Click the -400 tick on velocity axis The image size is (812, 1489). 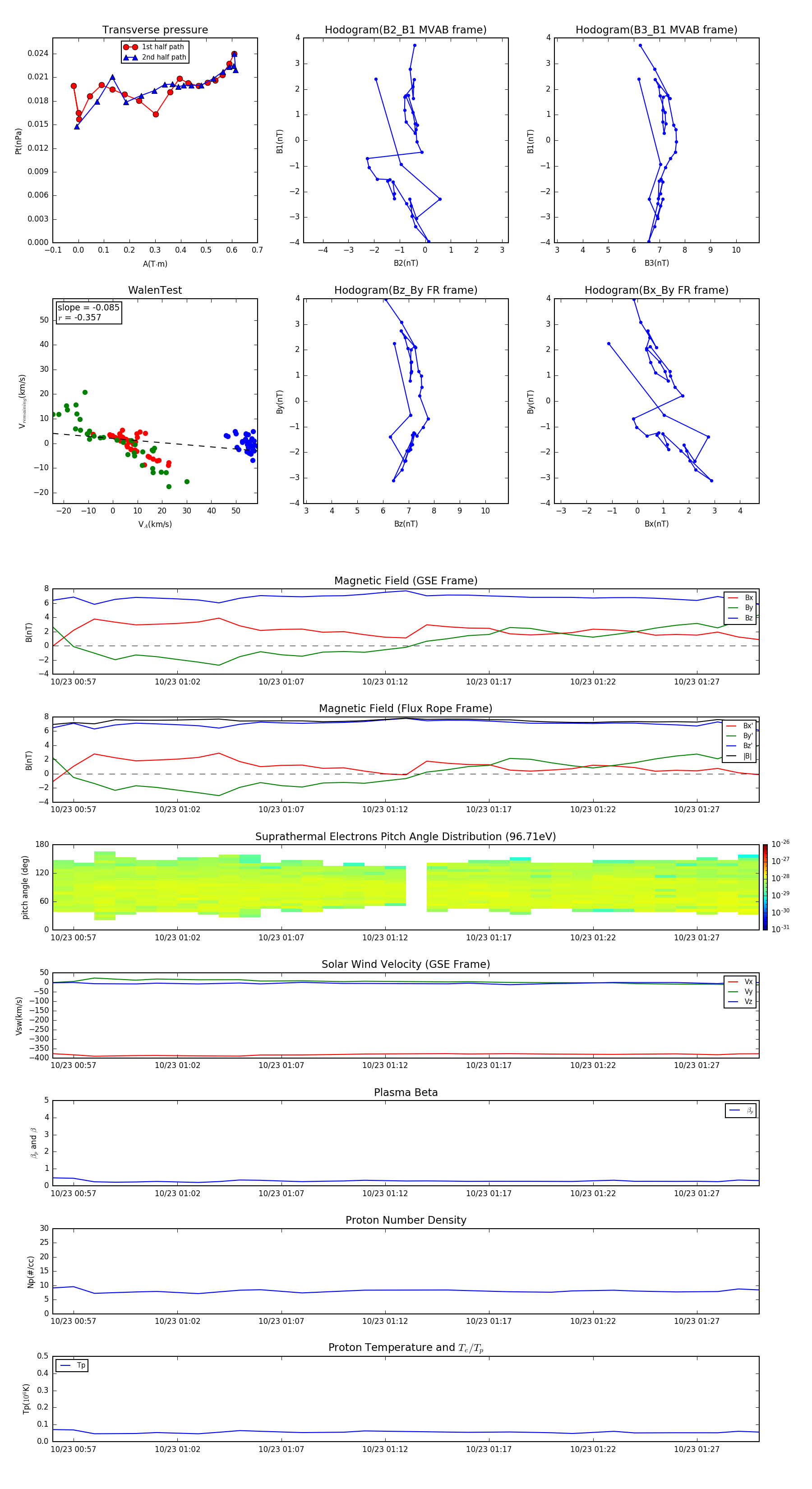coord(38,1058)
